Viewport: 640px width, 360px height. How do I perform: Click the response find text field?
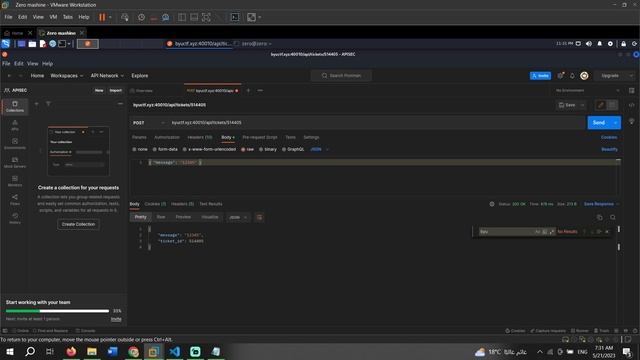506,231
